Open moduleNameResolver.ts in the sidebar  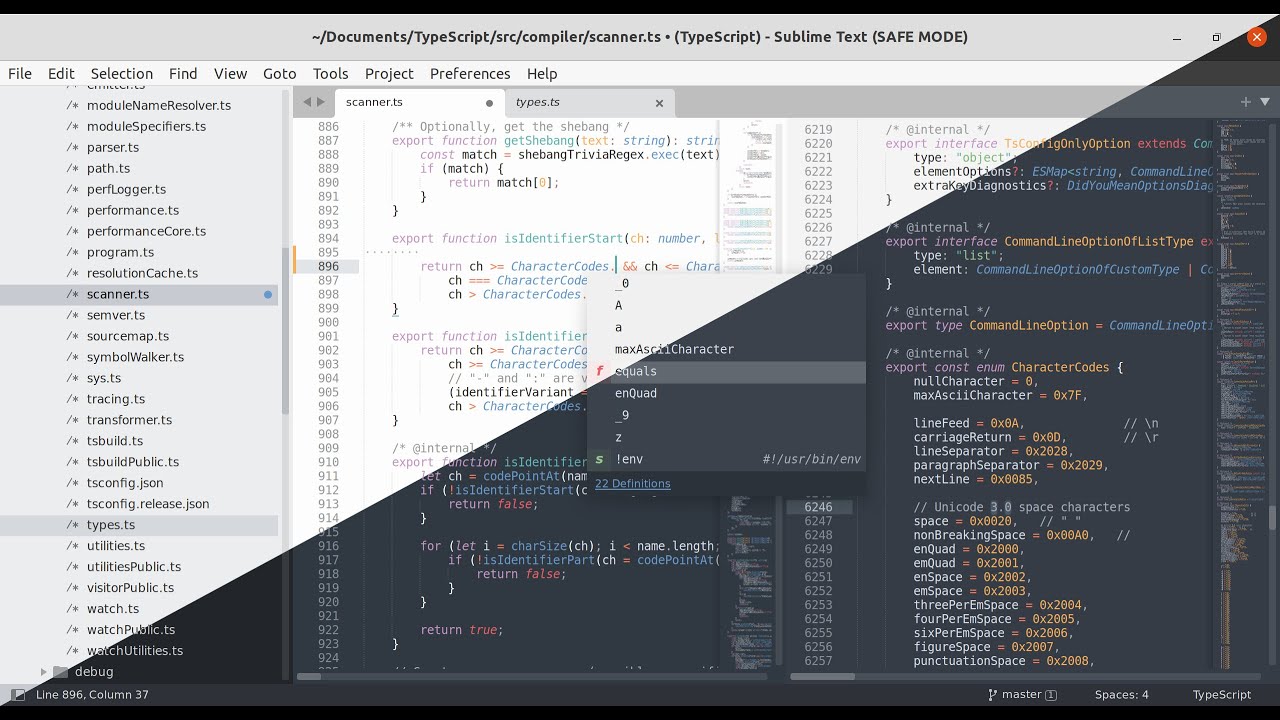pos(159,105)
